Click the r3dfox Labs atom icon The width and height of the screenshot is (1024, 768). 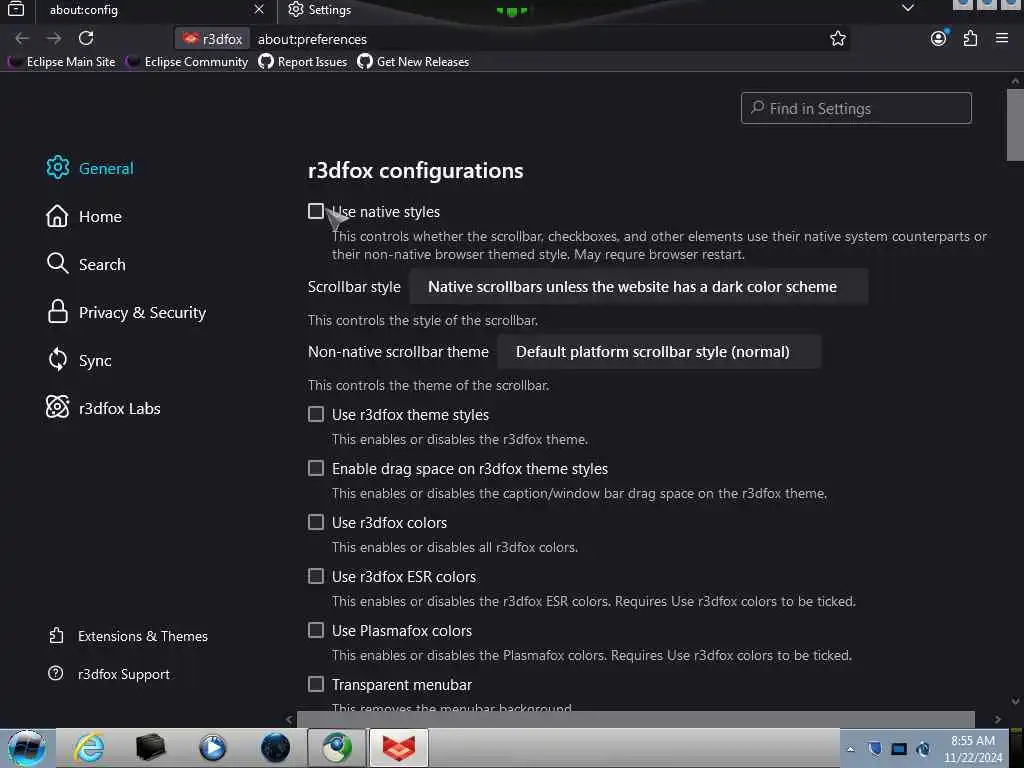(57, 408)
